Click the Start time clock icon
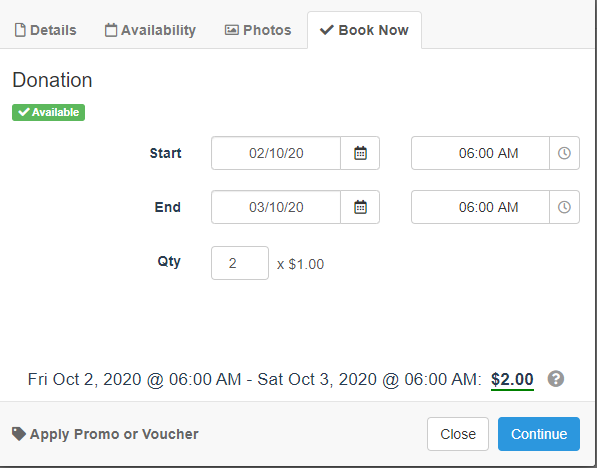The height and width of the screenshot is (468, 597). (x=564, y=153)
